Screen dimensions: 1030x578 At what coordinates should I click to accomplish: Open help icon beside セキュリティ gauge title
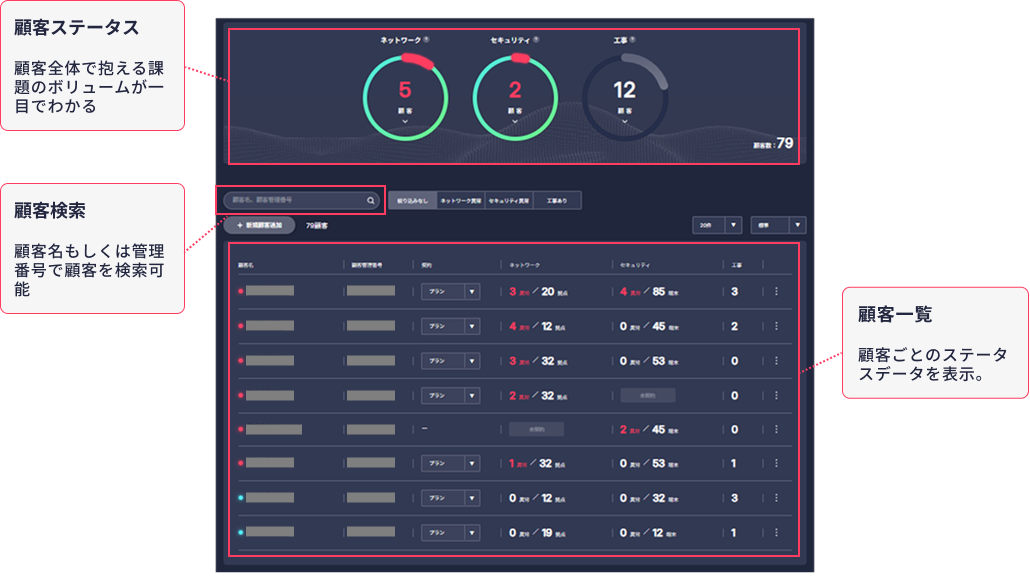coord(536,40)
